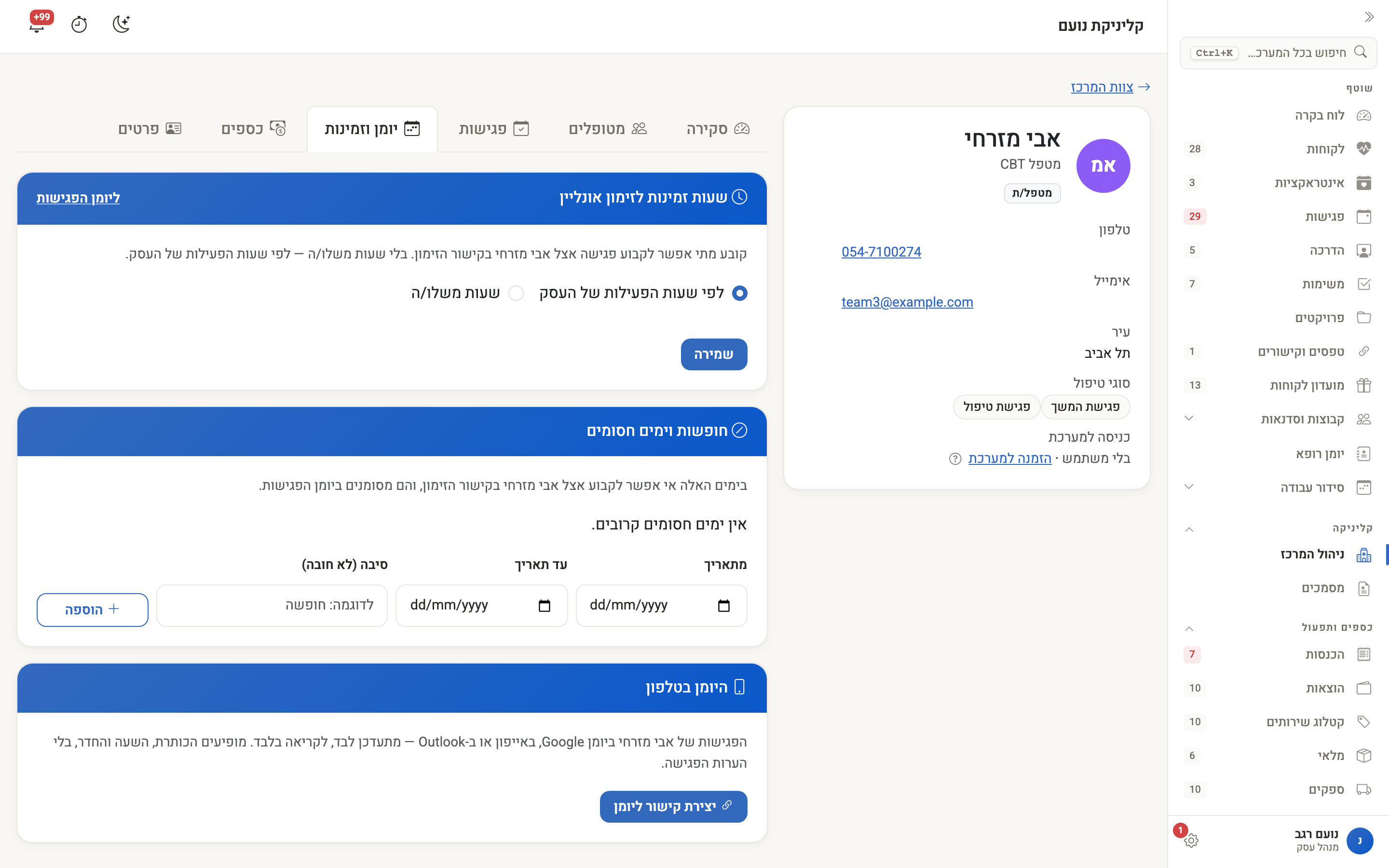Collapse the כספים ותפעול sidebar section
Screen dimensions: 1389x868
coord(1189,628)
